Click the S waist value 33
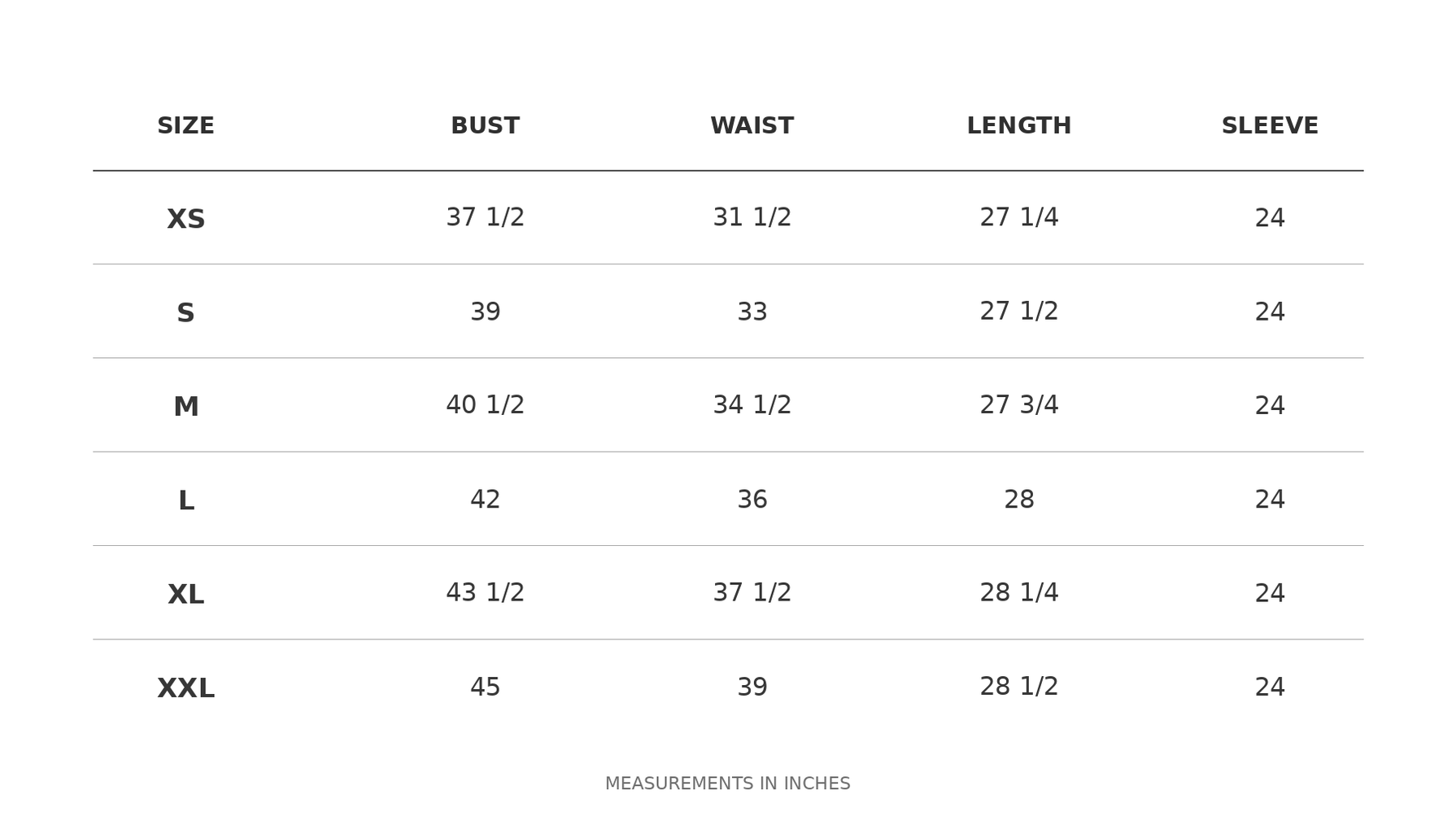The width and height of the screenshot is (1456, 825). point(752,312)
